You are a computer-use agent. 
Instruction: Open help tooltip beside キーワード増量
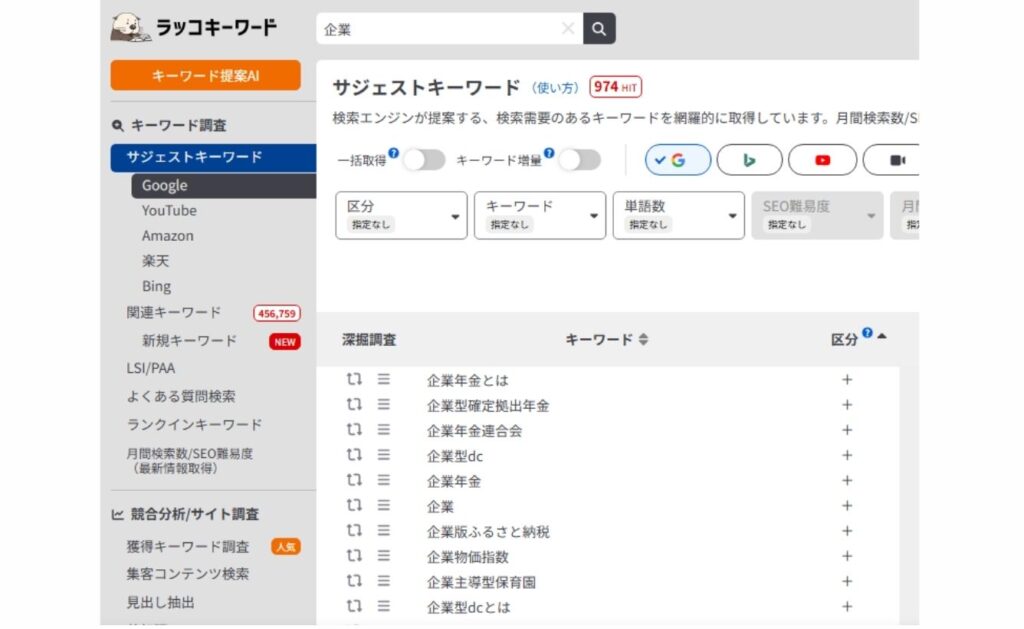549,153
